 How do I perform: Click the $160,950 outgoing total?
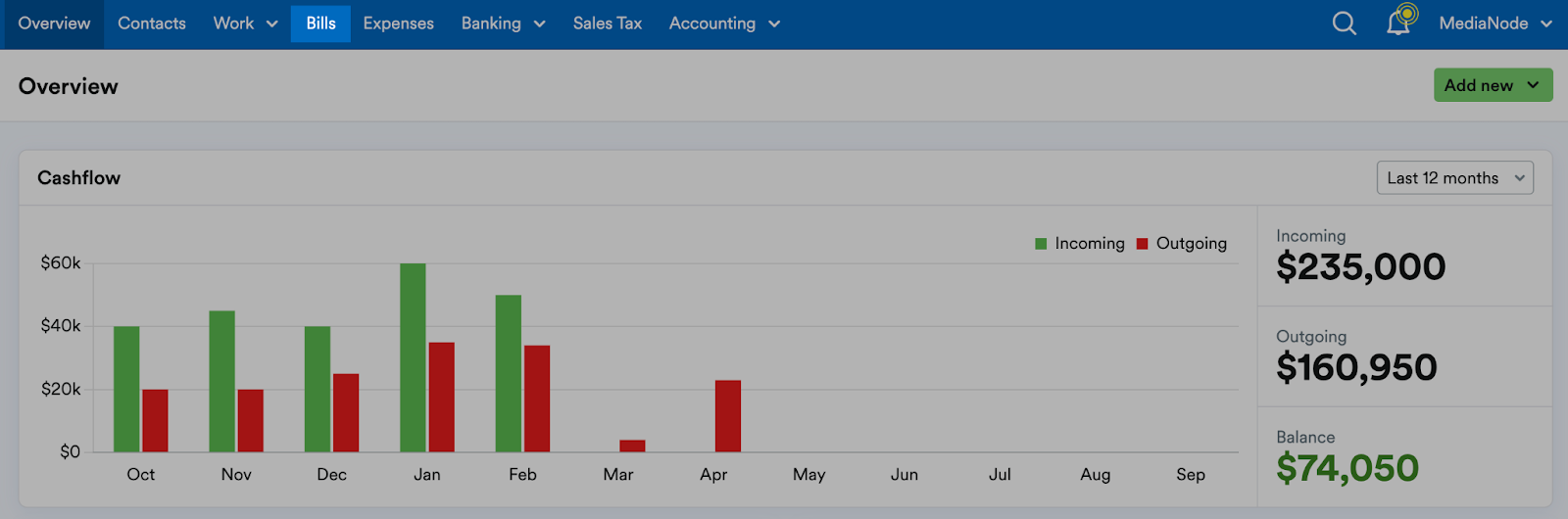(1356, 367)
